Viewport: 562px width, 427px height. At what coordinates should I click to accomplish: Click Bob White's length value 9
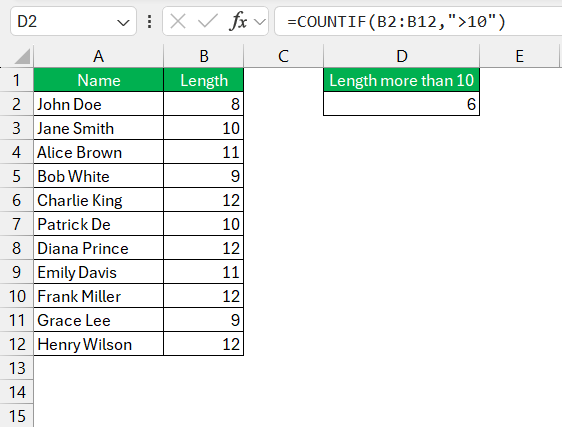[204, 176]
